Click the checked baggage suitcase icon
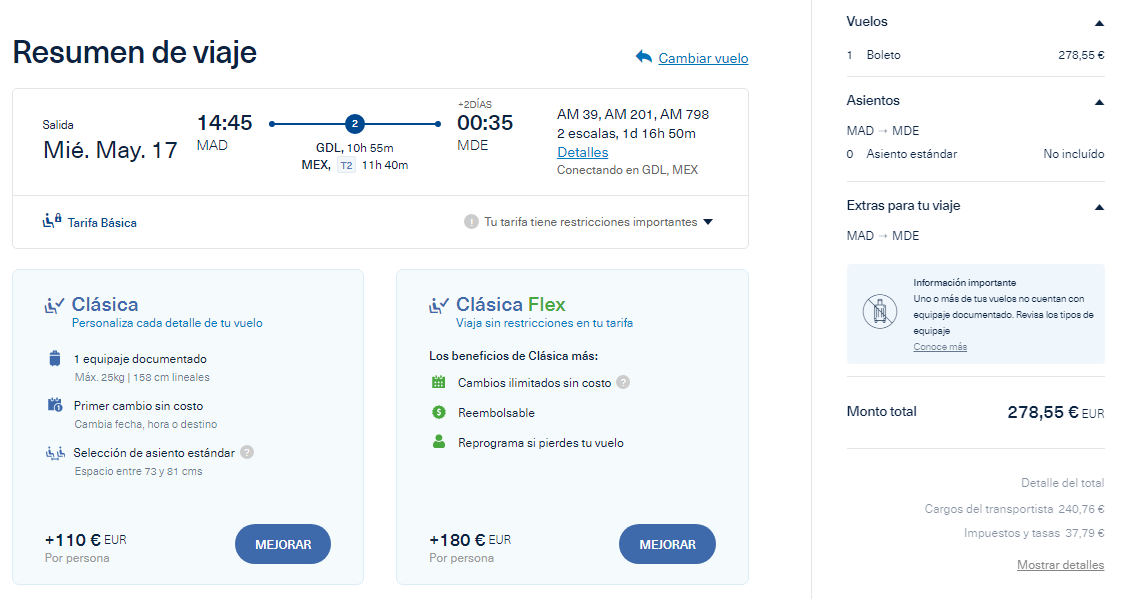This screenshot has height=599, width=1131. tap(55, 358)
